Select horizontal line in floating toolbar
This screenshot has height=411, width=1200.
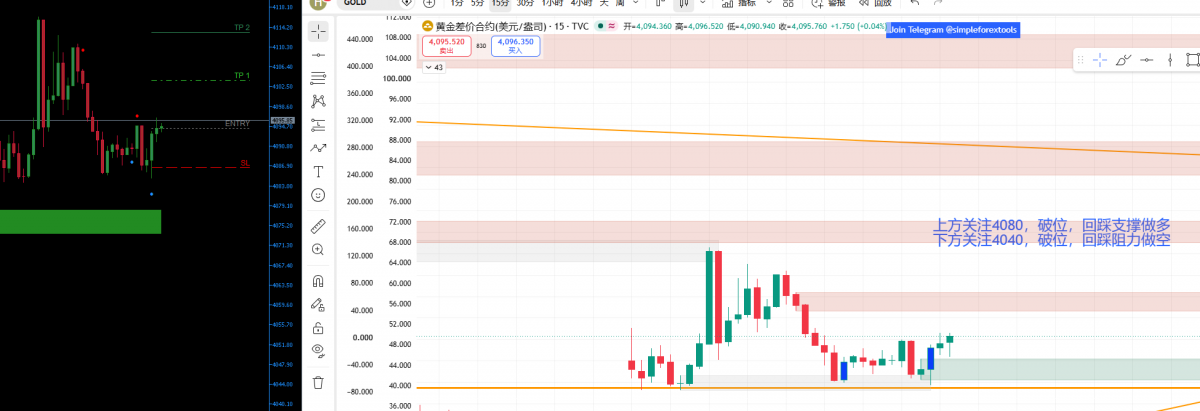1146,60
